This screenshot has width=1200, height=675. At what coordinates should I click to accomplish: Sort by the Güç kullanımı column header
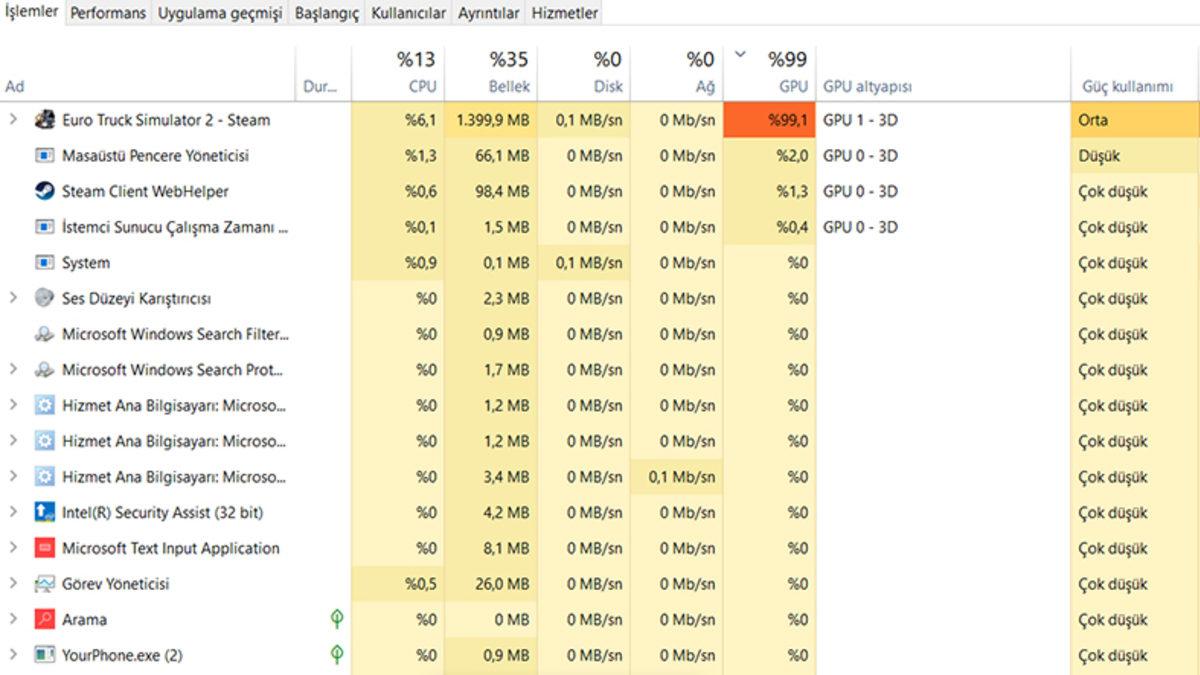[x=1126, y=87]
